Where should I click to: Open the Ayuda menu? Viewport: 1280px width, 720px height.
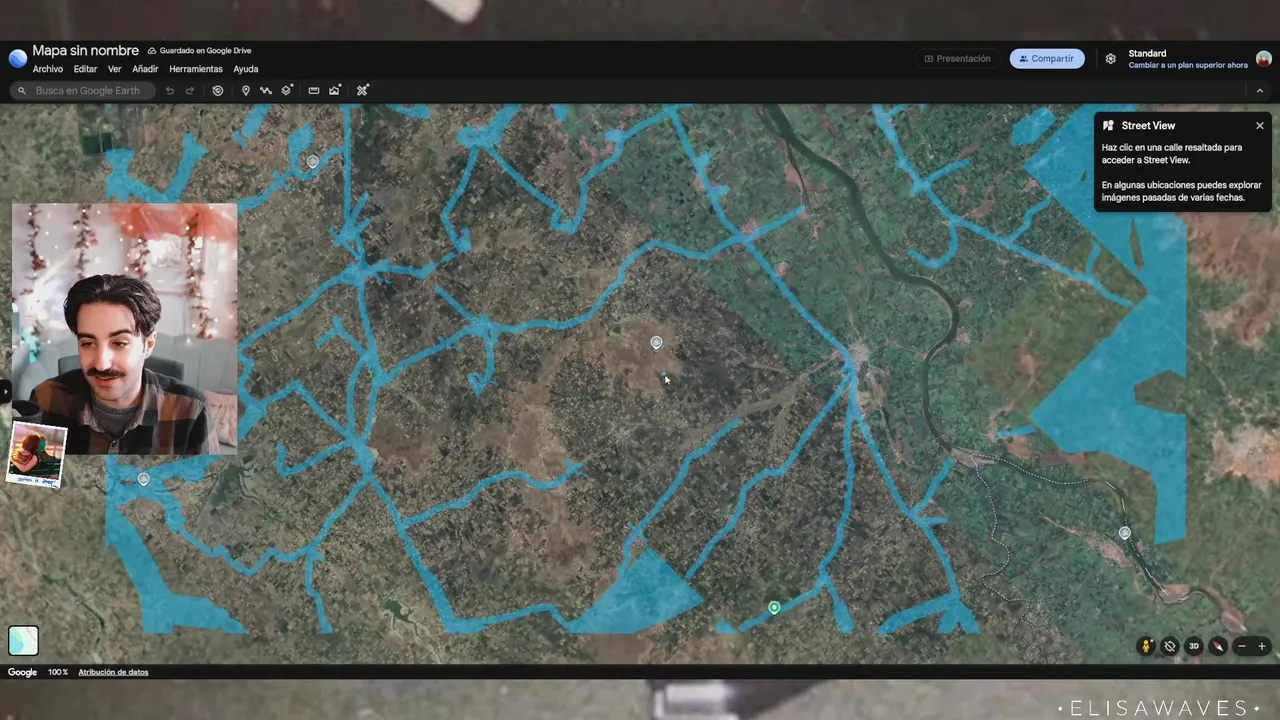pyautogui.click(x=246, y=69)
